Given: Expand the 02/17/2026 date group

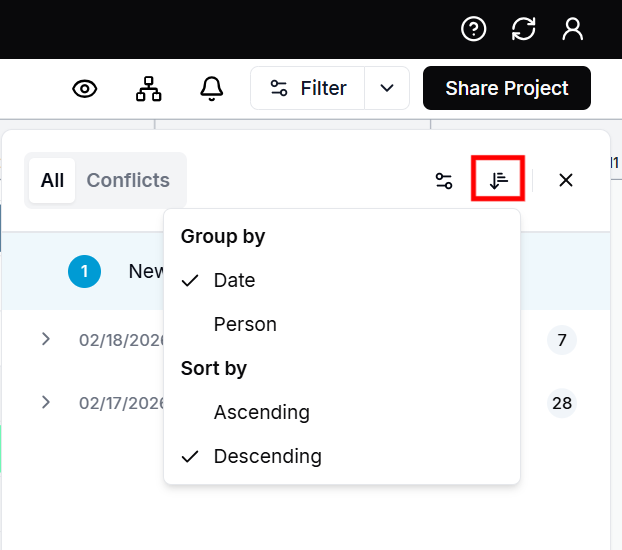Looking at the screenshot, I should tap(46, 403).
